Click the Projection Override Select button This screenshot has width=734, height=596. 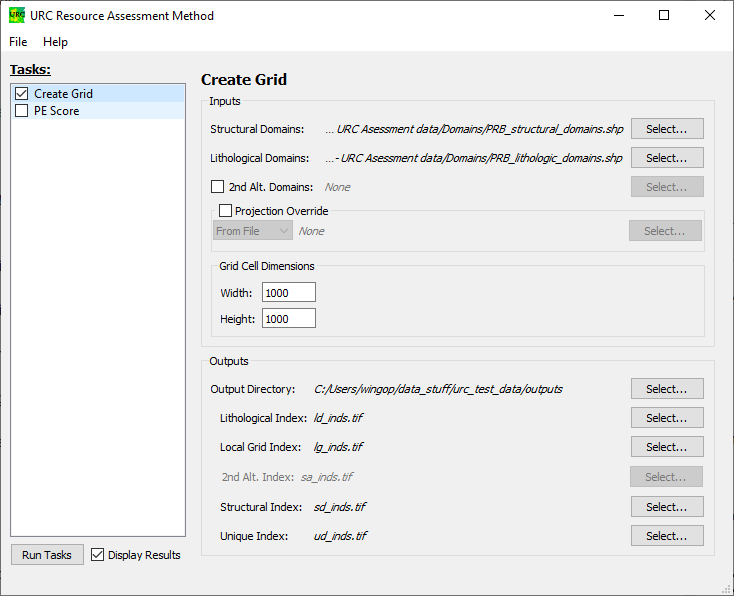665,231
